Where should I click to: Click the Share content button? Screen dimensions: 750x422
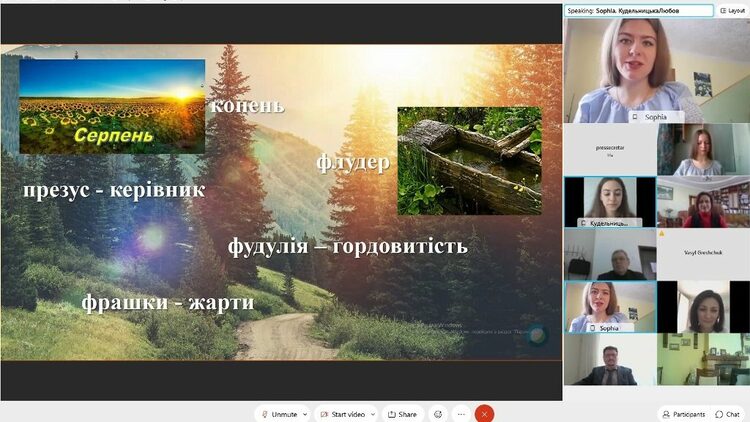402,414
